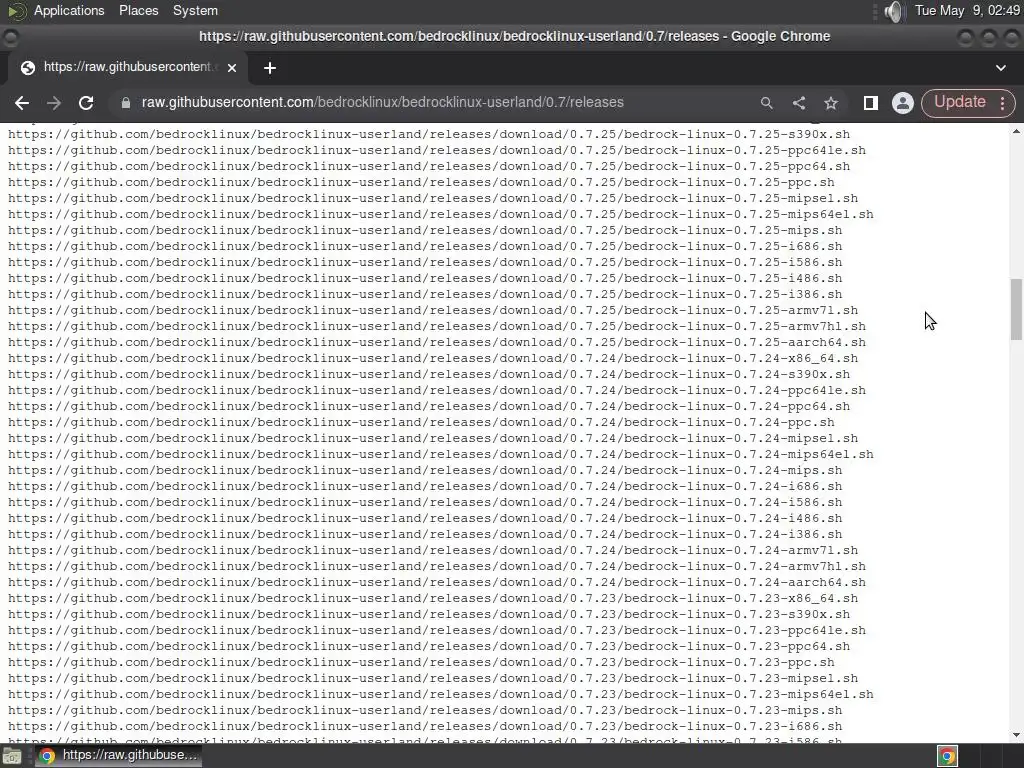Image resolution: width=1024 pixels, height=768 pixels.
Task: Click the 0.7.25-mips.sh URL line
Action: (425, 231)
